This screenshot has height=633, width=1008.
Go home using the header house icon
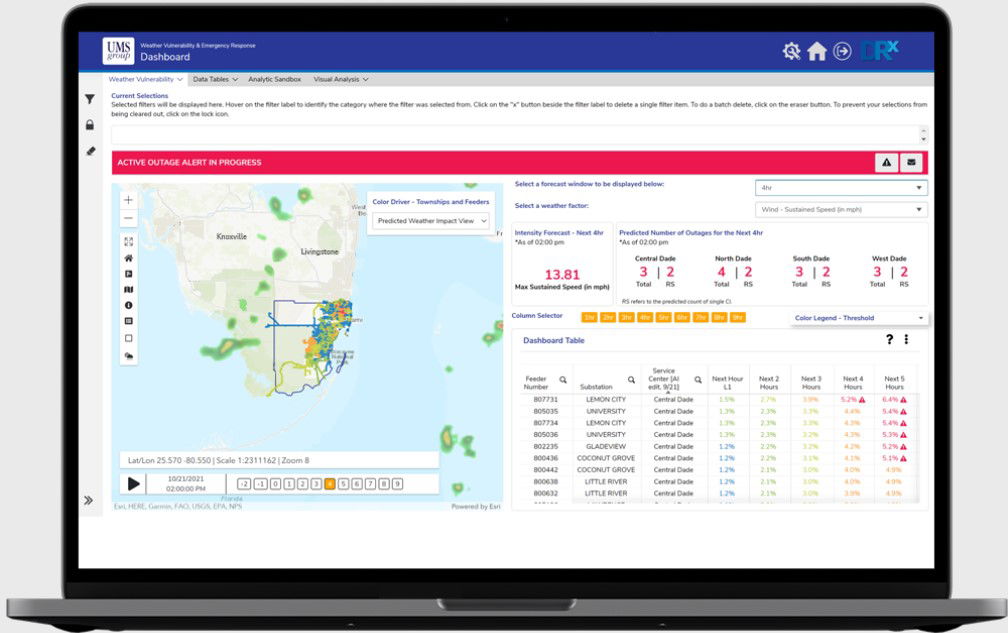(817, 52)
